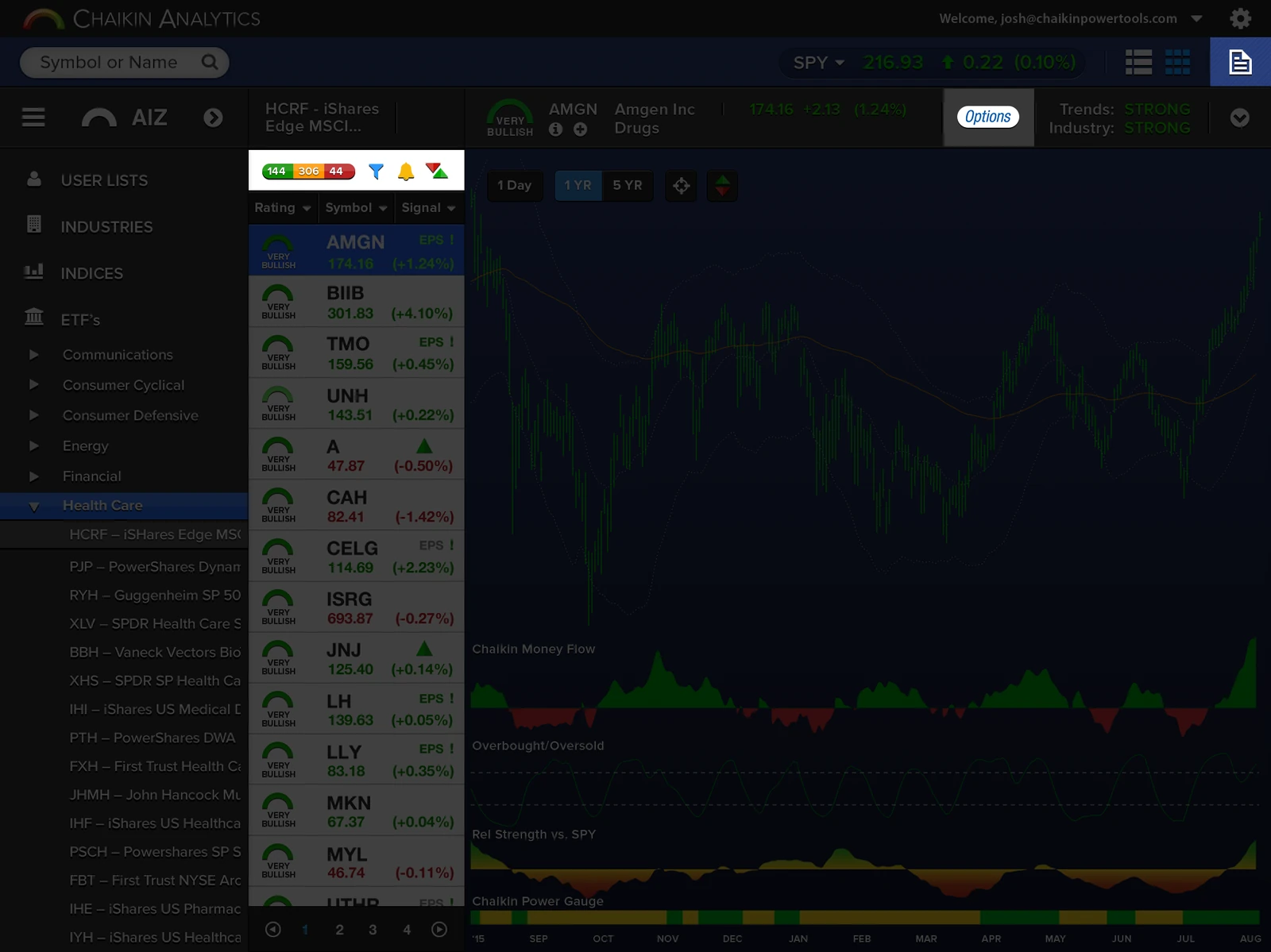1271x952 pixels.
Task: Click the Chaikin Power Gauge color bar
Action: [865, 917]
